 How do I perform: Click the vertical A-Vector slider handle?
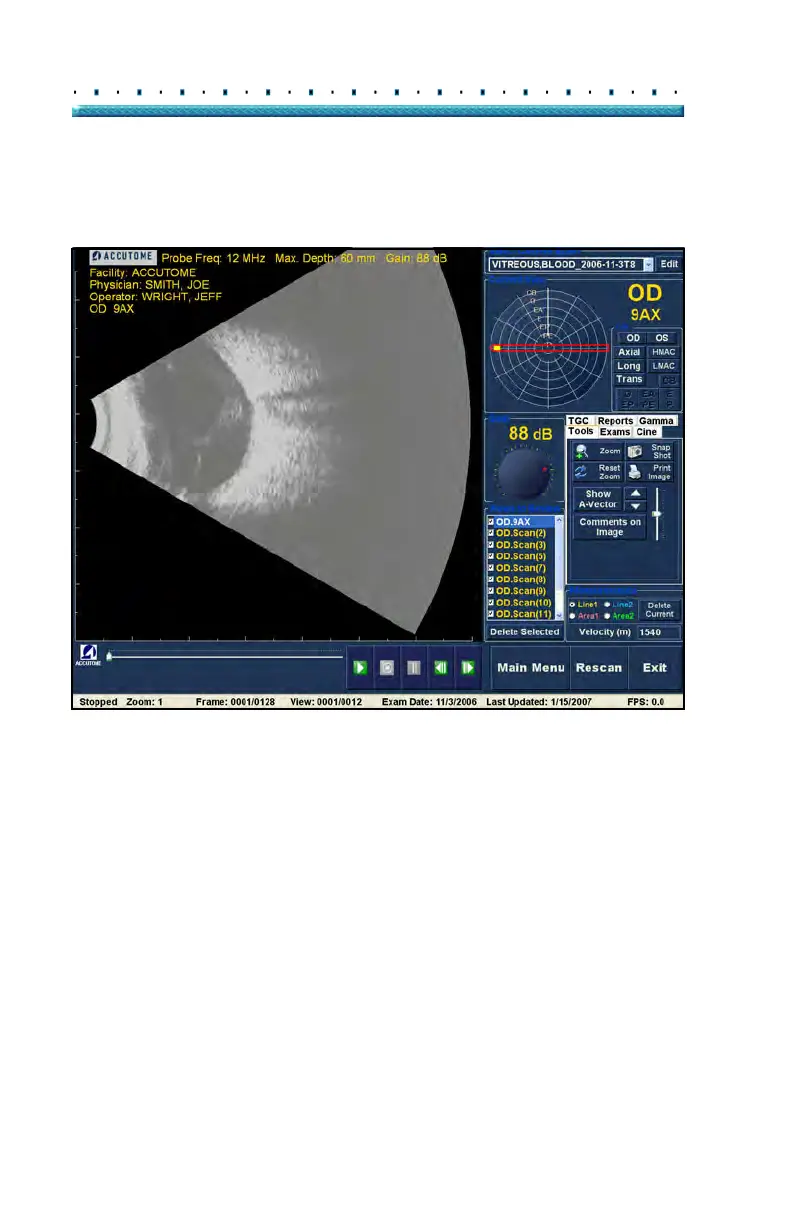click(x=657, y=514)
